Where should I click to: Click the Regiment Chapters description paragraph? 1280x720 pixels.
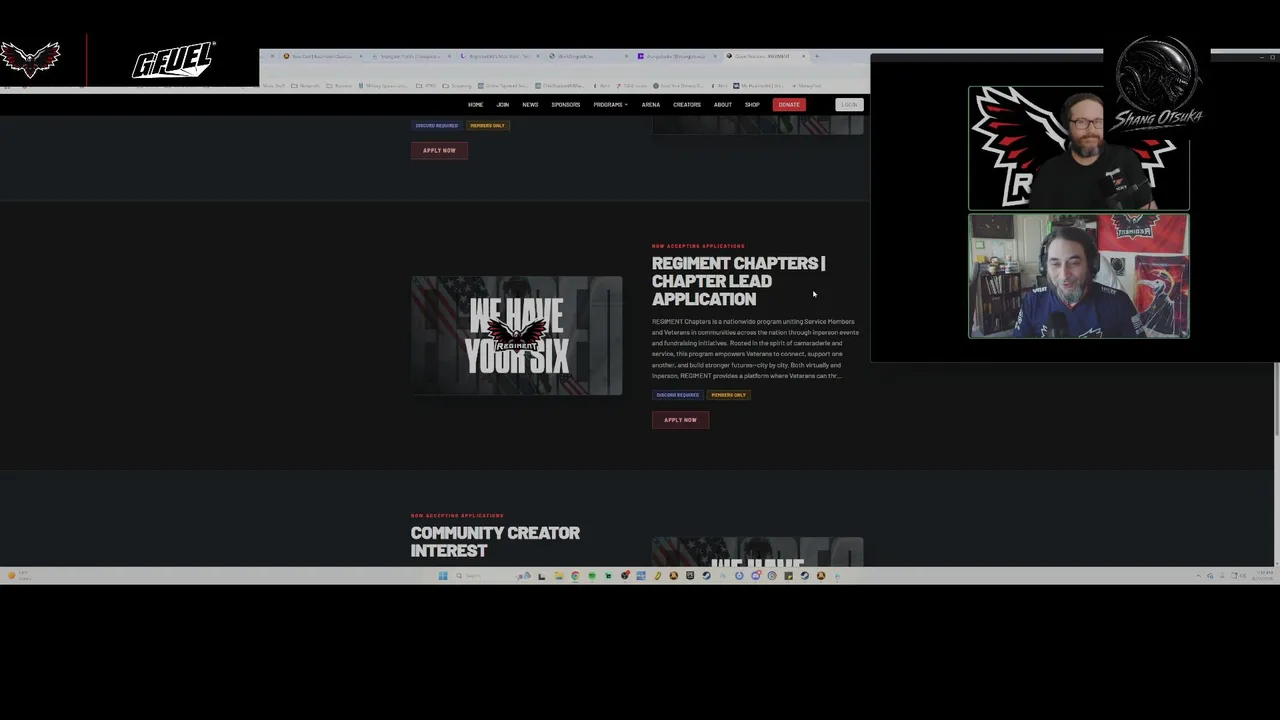756,349
